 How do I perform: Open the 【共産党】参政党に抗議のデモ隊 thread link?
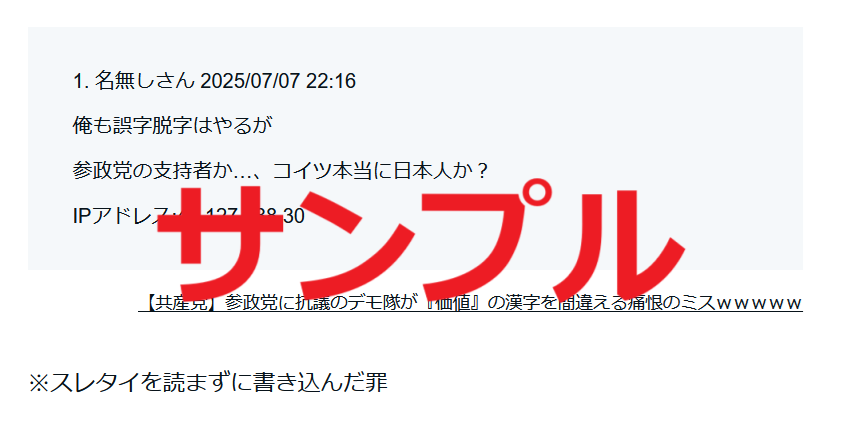(470, 303)
